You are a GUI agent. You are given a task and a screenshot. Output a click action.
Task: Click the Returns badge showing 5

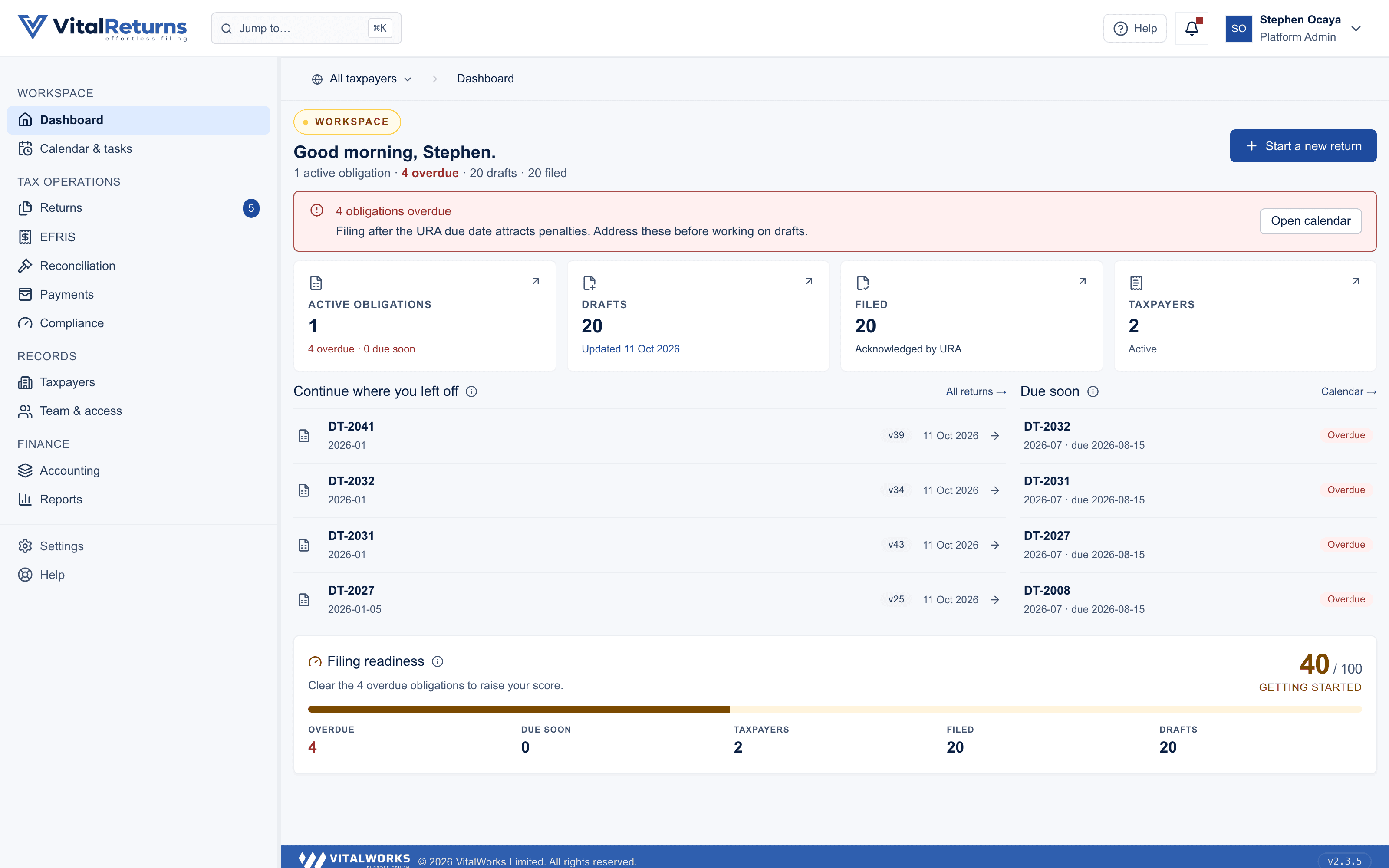(251, 208)
